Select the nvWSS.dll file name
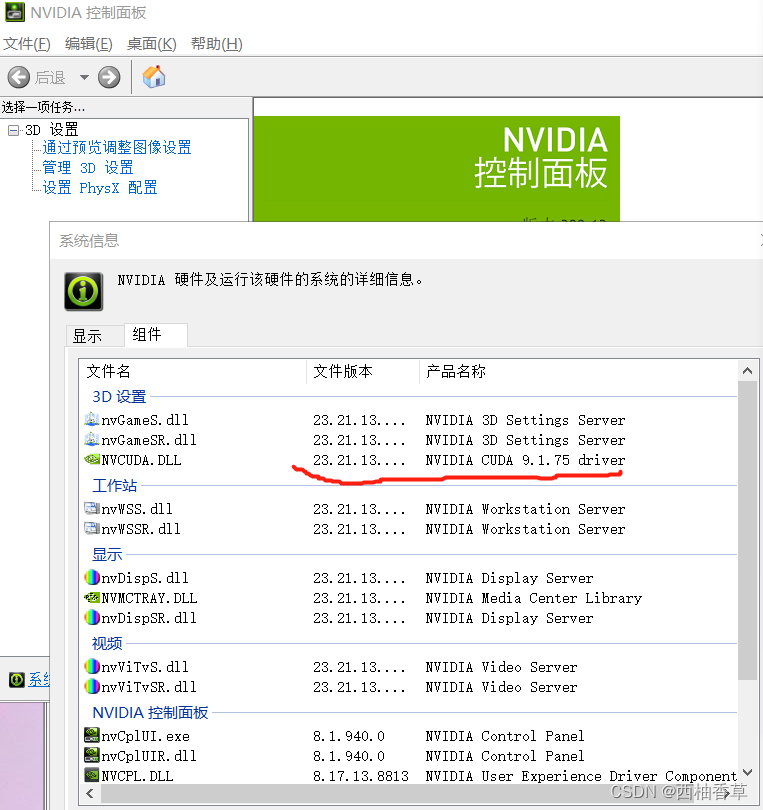The width and height of the screenshot is (763, 810). coord(137,509)
